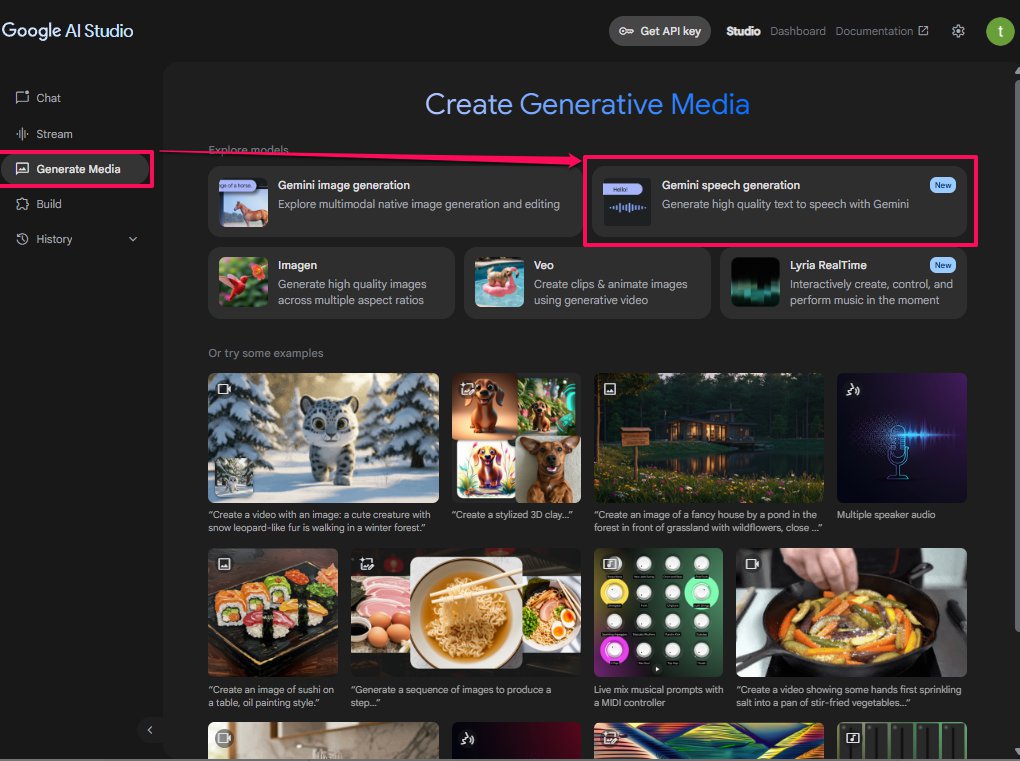Open the Lyria RealTime model card
1020x761 pixels.
[x=843, y=283]
